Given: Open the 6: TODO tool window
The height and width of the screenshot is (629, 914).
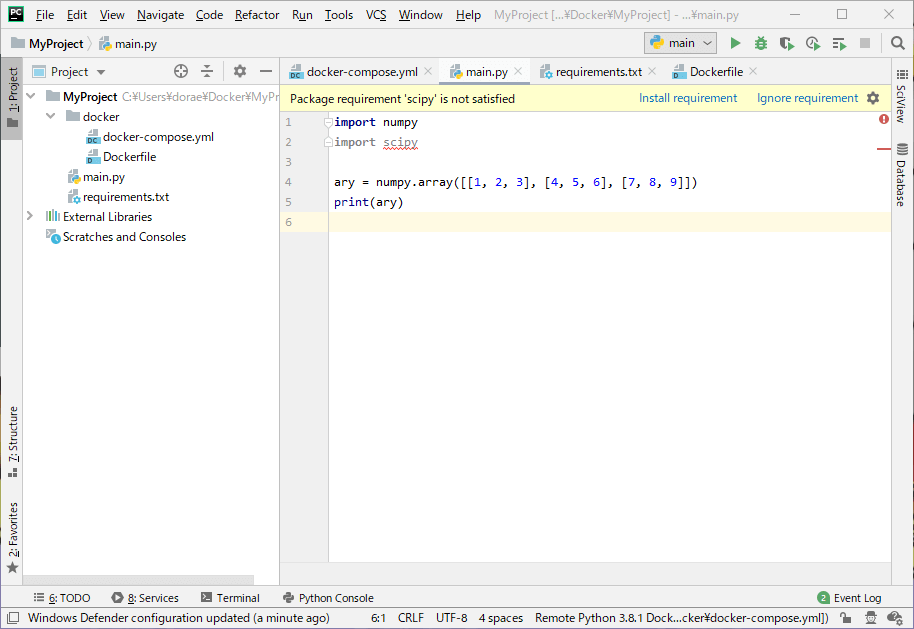Looking at the screenshot, I should (62, 598).
